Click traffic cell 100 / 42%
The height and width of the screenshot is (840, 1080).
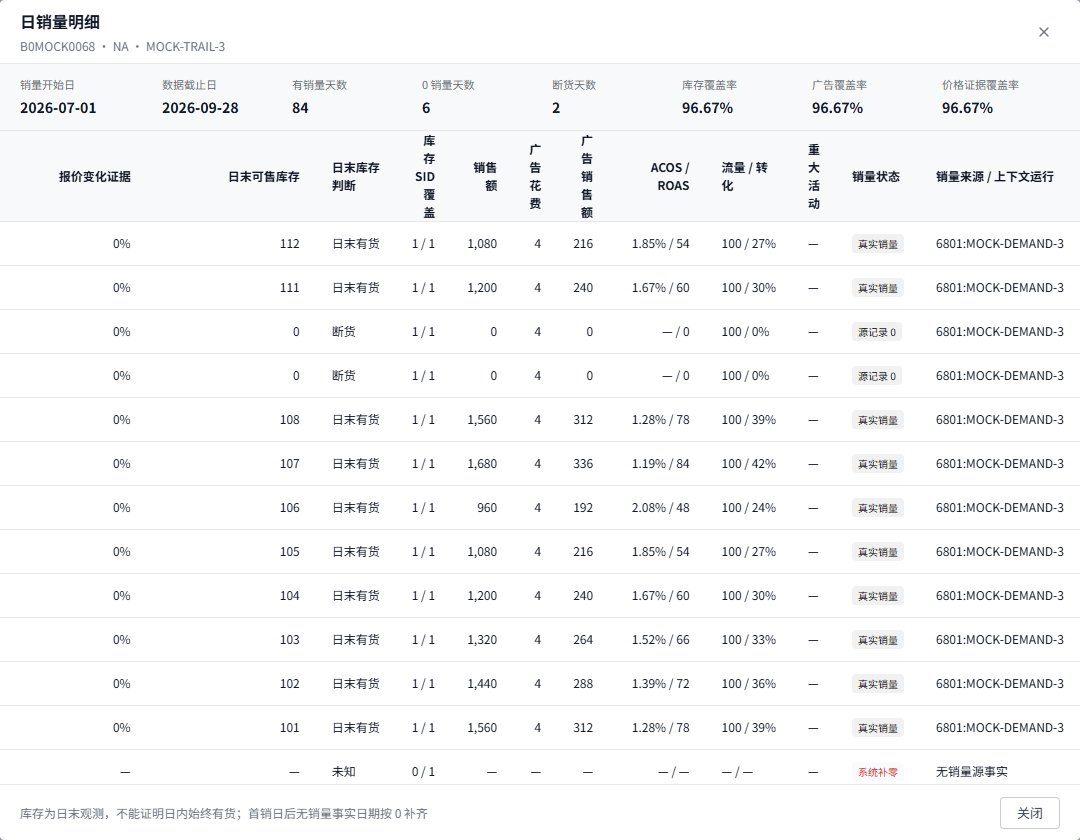click(749, 464)
